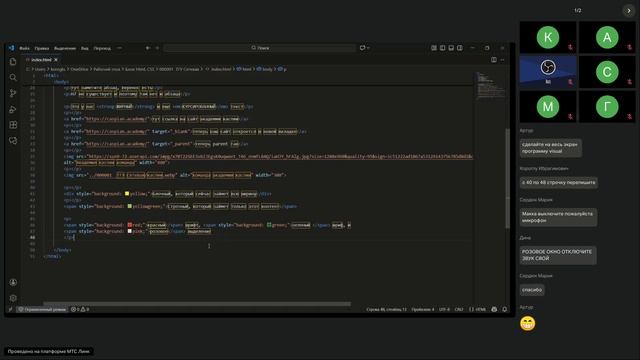Click the image URL in the img src attribute
Image resolution: width=640 pixels, height=360 pixels.
[280, 156]
